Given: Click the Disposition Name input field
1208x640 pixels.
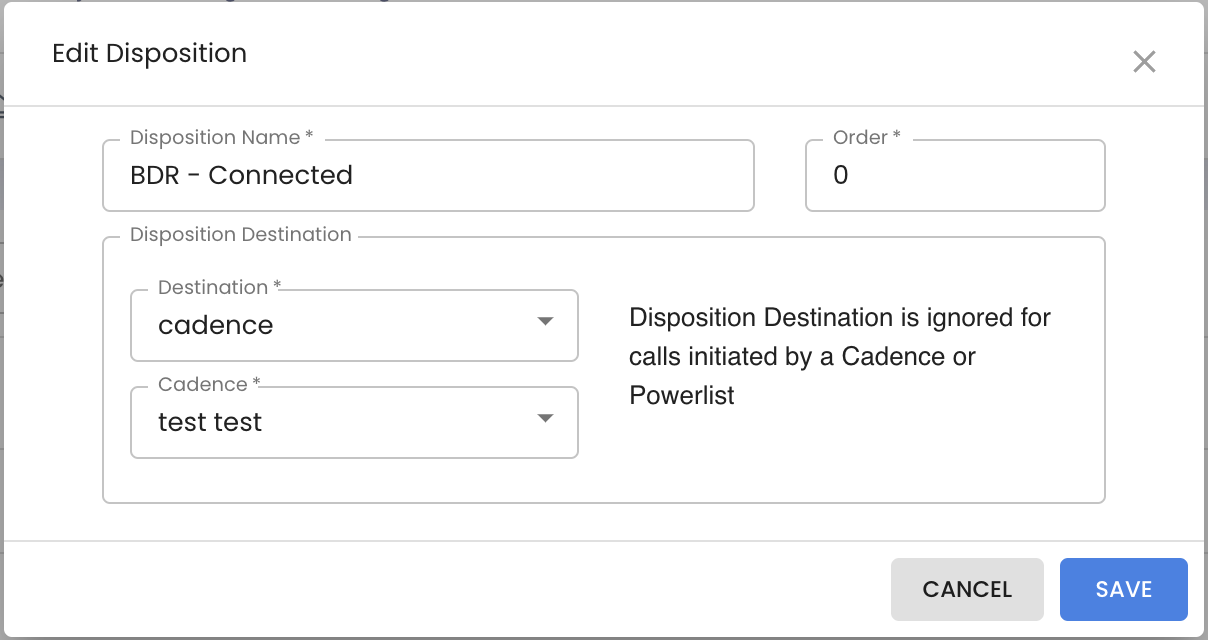Looking at the screenshot, I should pos(428,175).
